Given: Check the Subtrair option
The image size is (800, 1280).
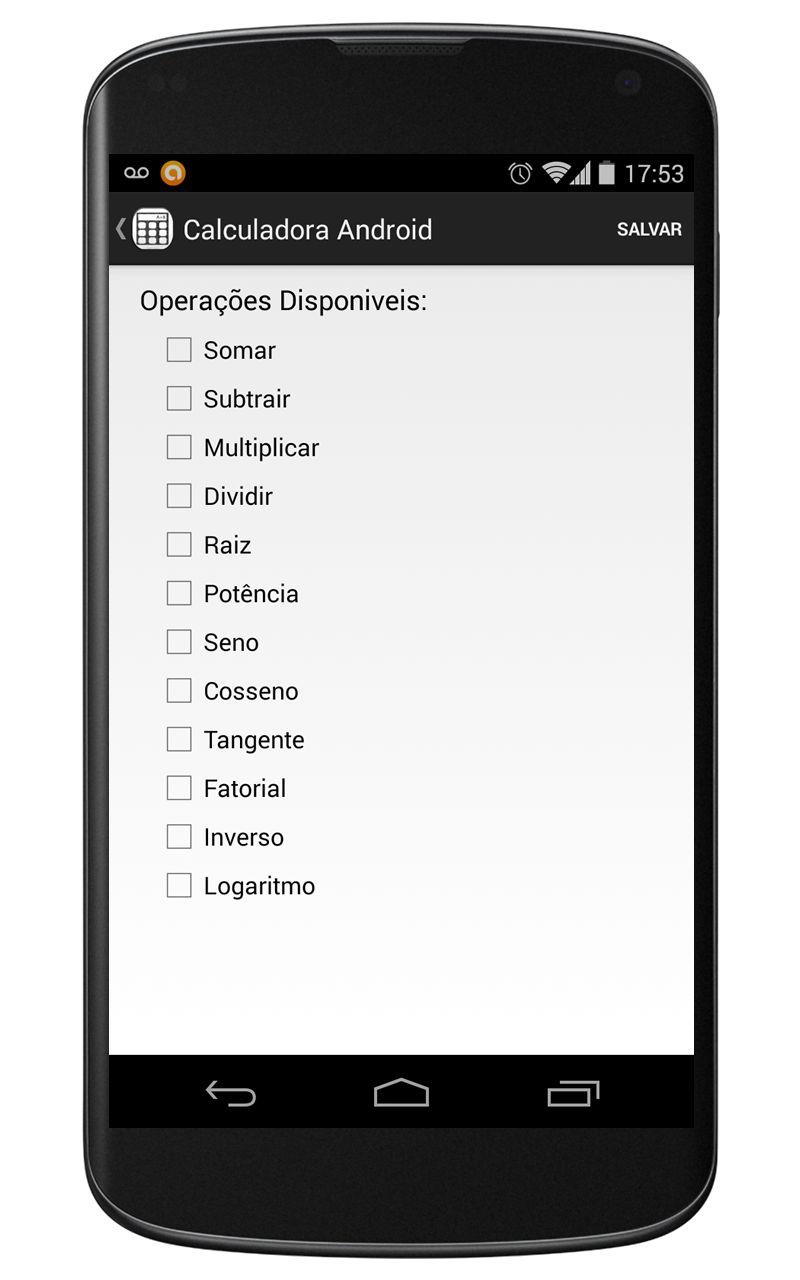Looking at the screenshot, I should tap(178, 398).
